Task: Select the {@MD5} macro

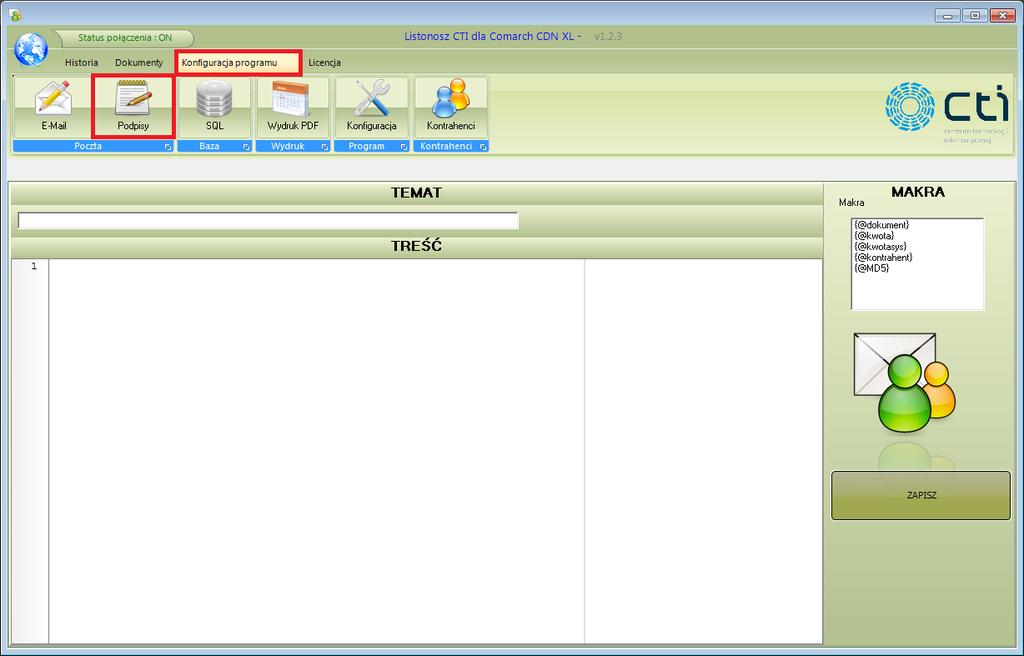Action: (871, 268)
